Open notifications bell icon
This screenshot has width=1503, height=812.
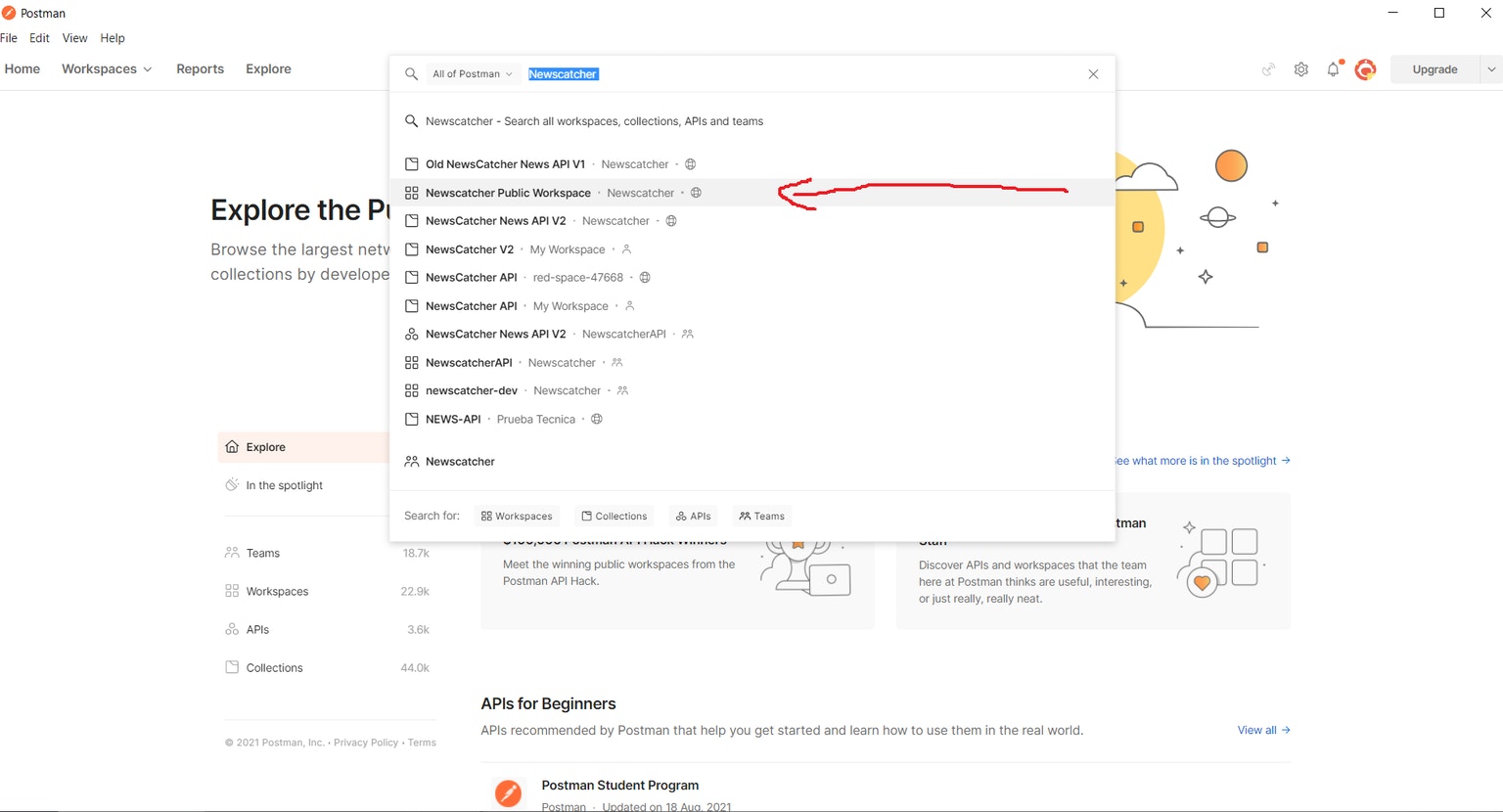point(1333,69)
